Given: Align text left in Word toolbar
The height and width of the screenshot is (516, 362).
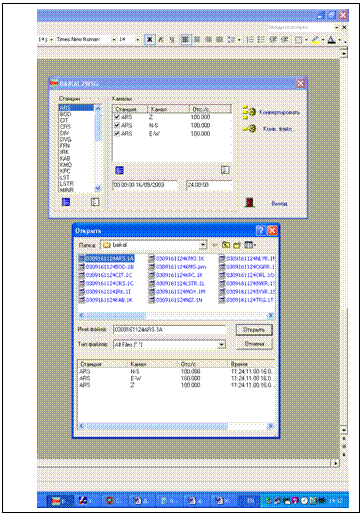Looking at the screenshot, I should [x=186, y=40].
